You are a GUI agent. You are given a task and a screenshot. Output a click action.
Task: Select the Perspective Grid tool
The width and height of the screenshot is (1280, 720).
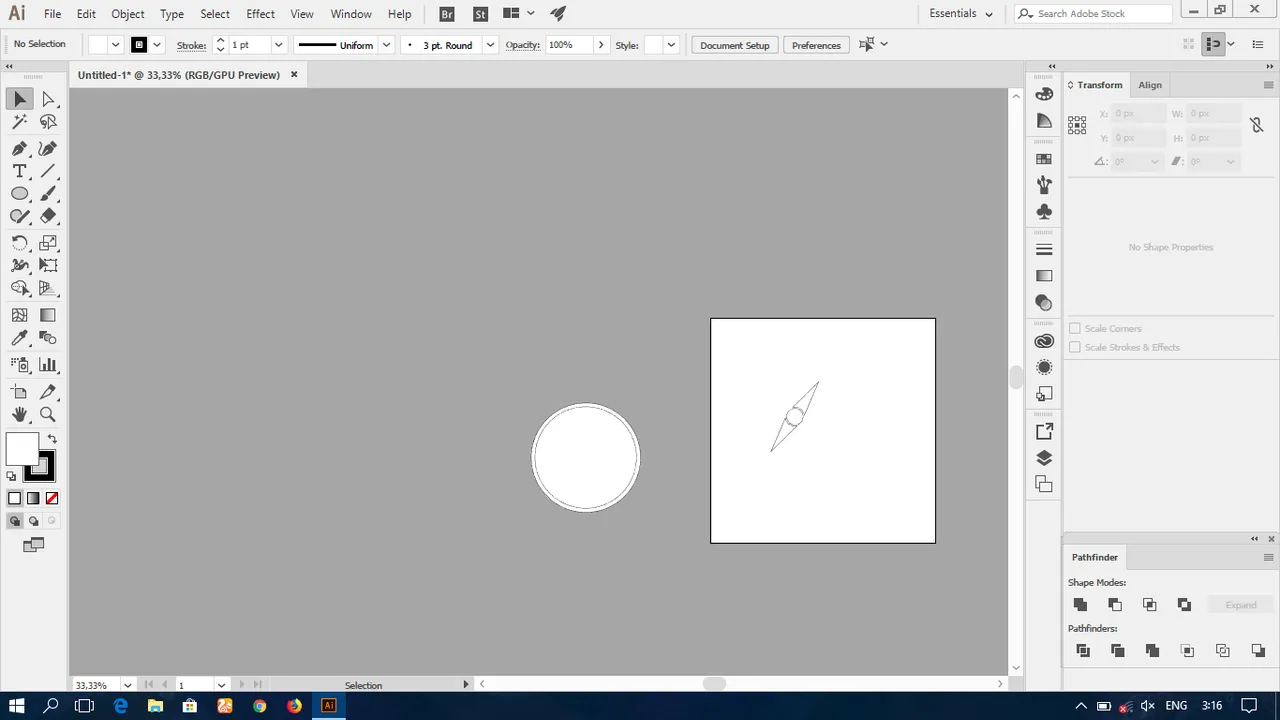tap(48, 288)
